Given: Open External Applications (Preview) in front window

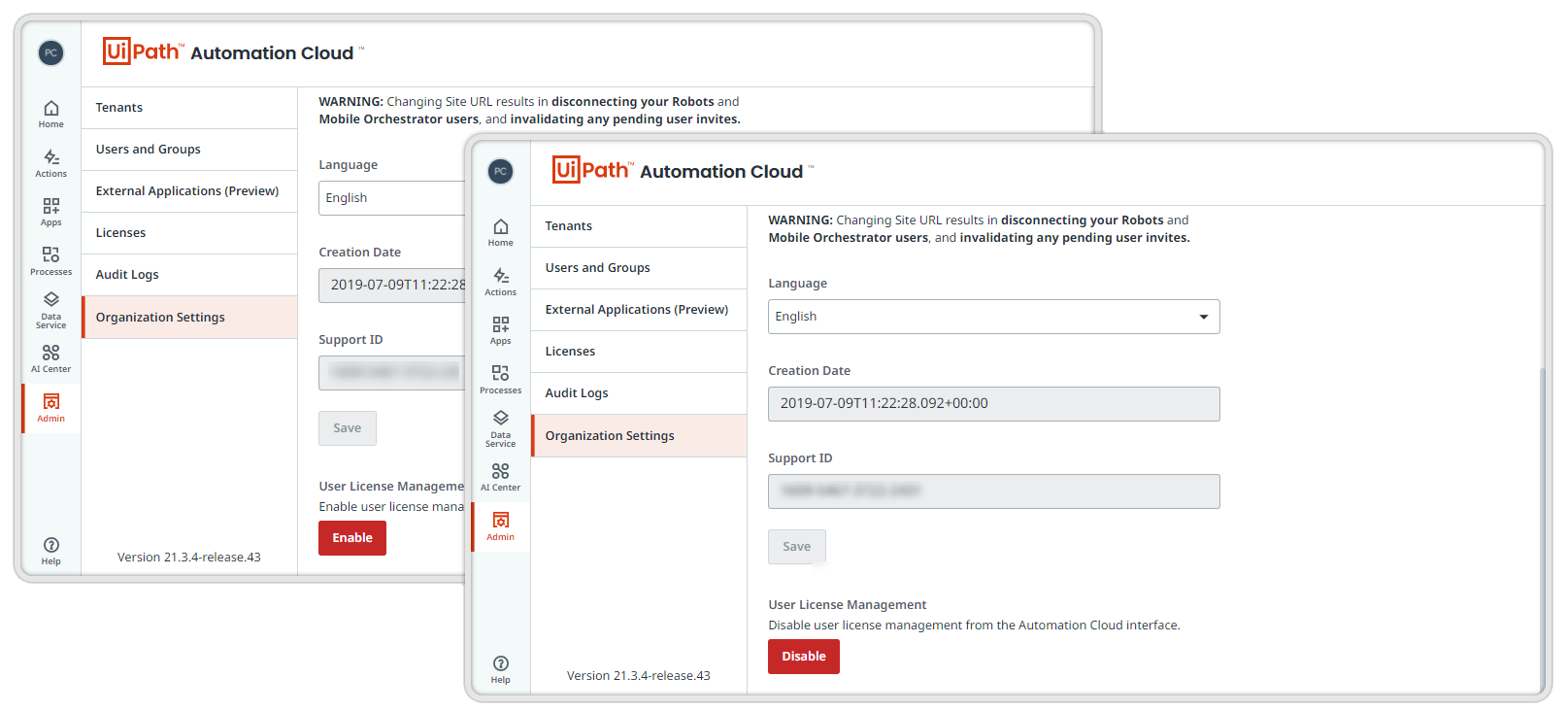Looking at the screenshot, I should [639, 310].
